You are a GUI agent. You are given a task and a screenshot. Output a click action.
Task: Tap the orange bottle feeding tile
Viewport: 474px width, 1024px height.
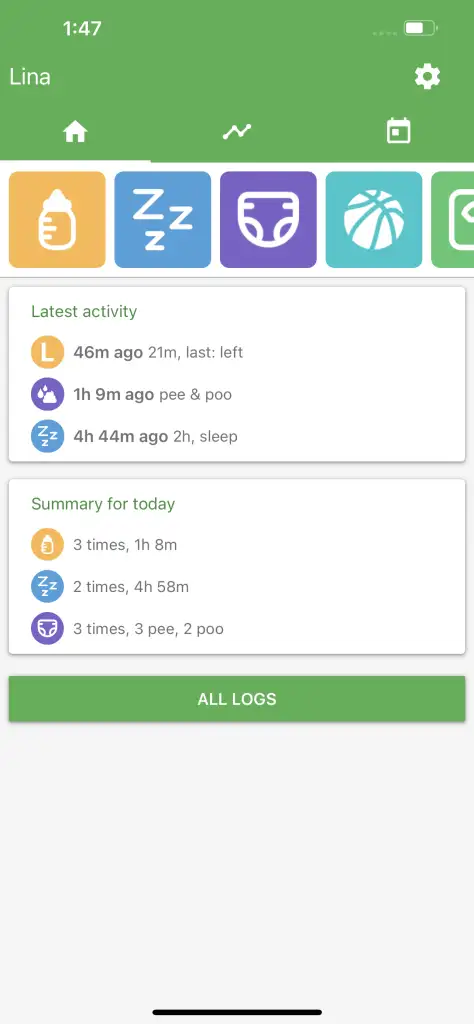click(57, 219)
